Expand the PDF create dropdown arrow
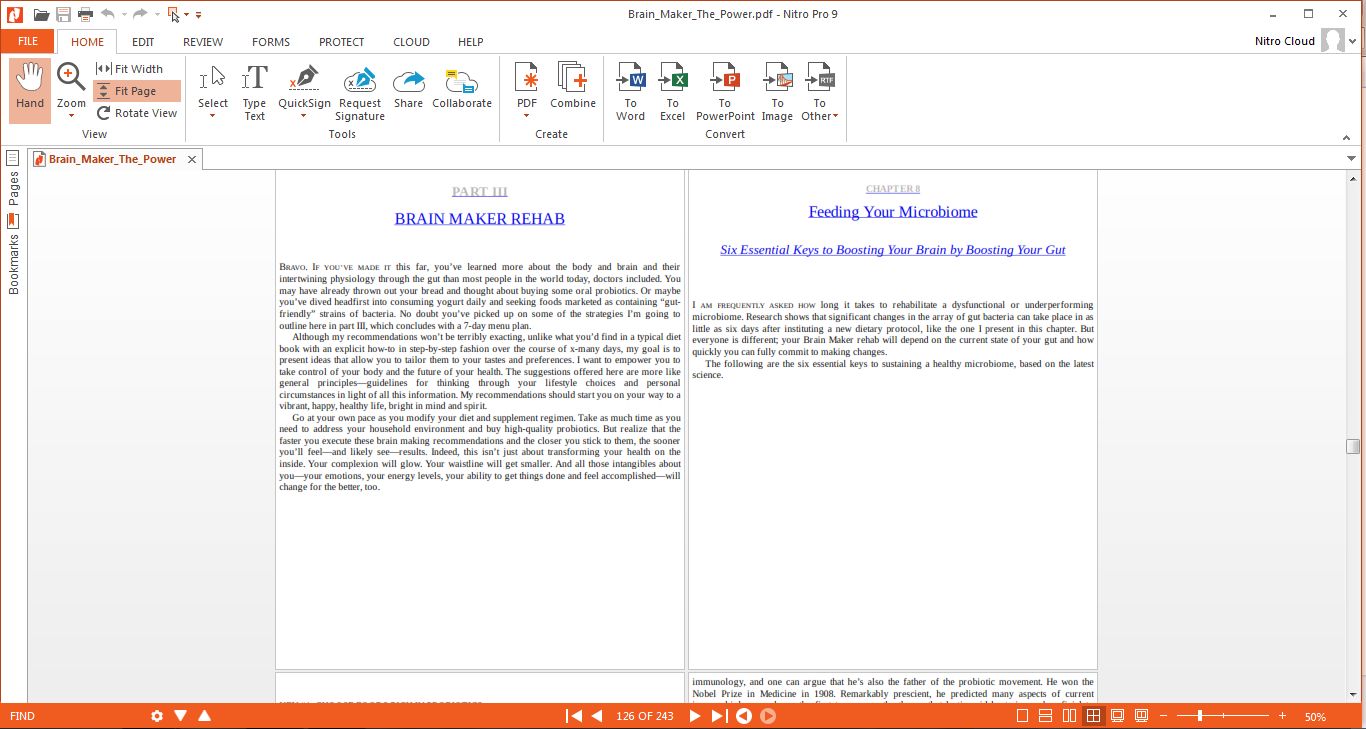Viewport: 1366px width, 729px height. tap(526, 116)
